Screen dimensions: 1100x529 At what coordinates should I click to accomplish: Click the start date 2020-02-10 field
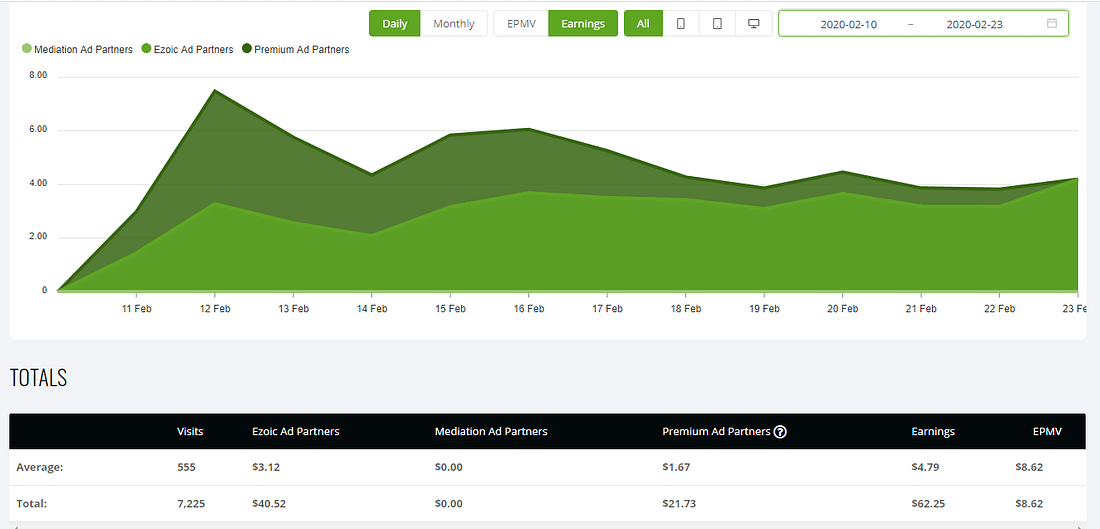pos(848,24)
